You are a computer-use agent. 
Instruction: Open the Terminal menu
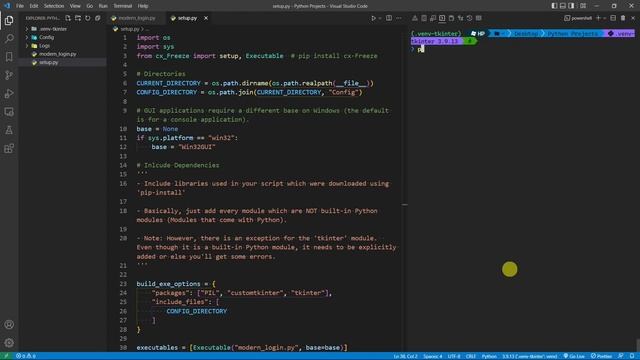[123, 6]
